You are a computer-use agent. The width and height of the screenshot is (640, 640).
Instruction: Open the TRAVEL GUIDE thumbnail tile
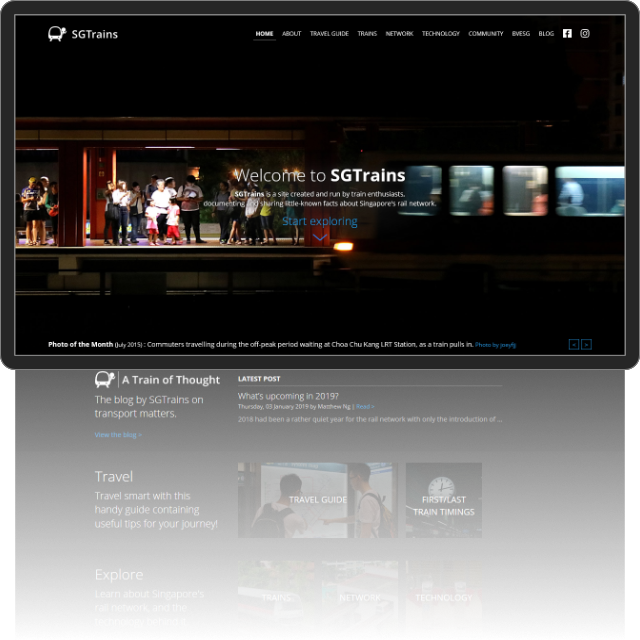pos(318,500)
